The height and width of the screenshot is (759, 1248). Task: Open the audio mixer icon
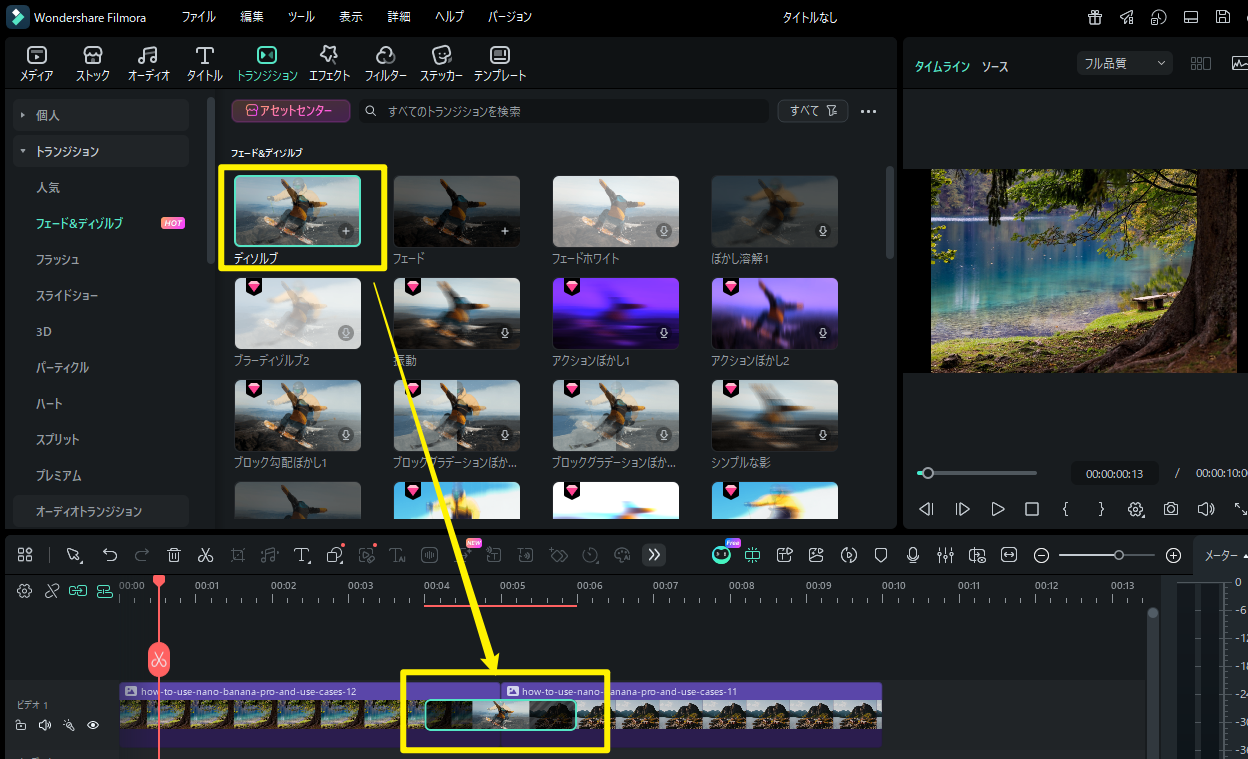tap(945, 555)
